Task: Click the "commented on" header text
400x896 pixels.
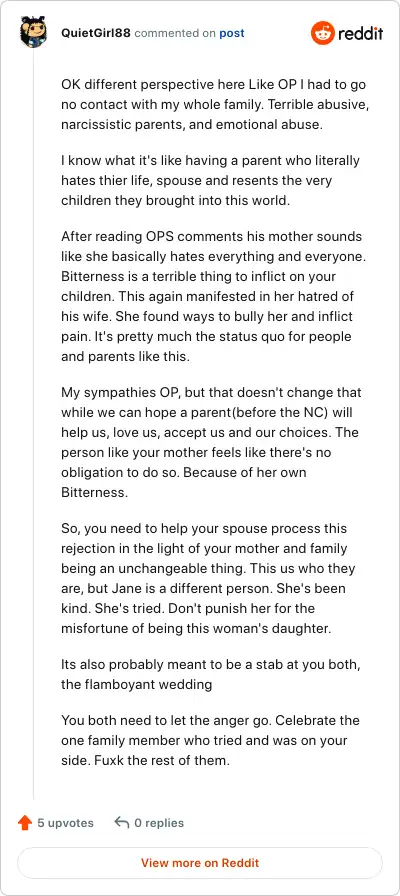Action: pyautogui.click(x=175, y=33)
